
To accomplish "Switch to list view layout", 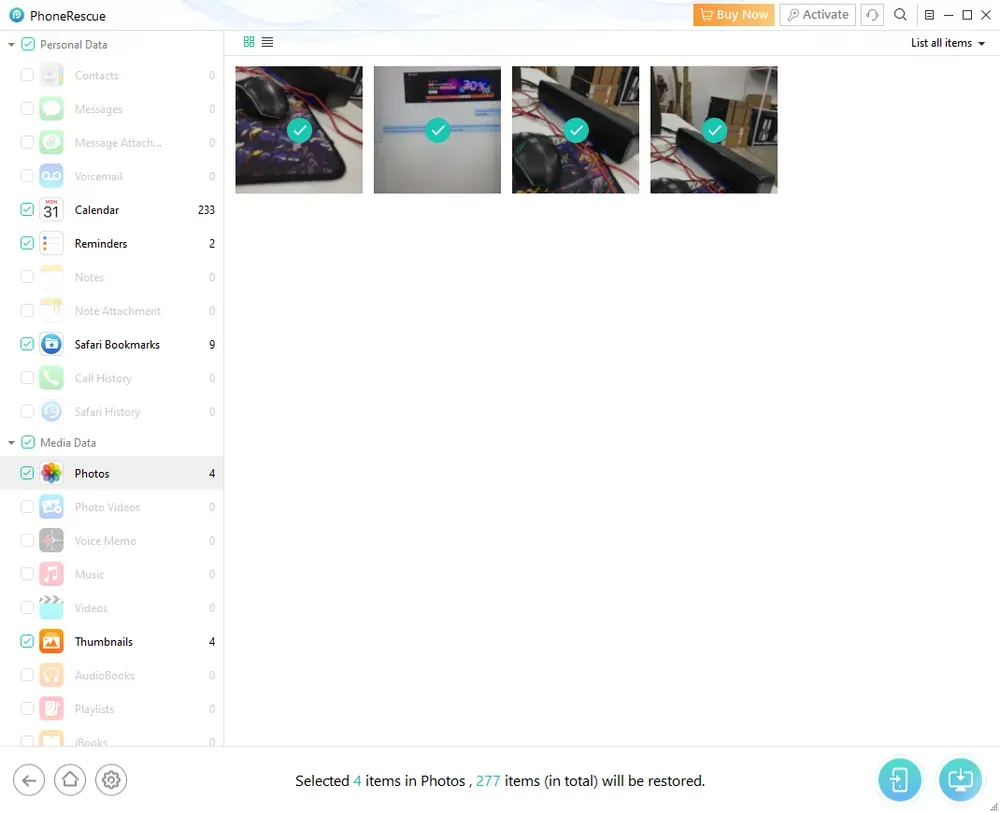I will (268, 42).
